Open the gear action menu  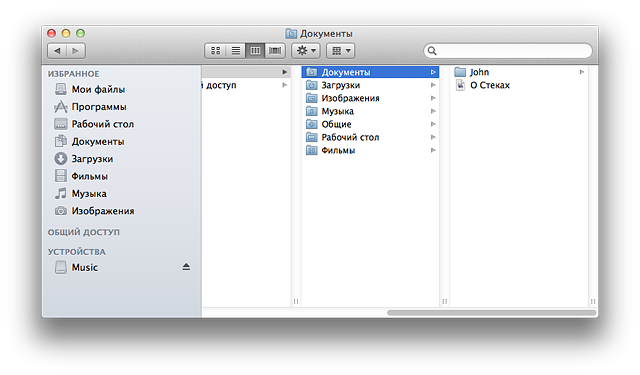306,51
